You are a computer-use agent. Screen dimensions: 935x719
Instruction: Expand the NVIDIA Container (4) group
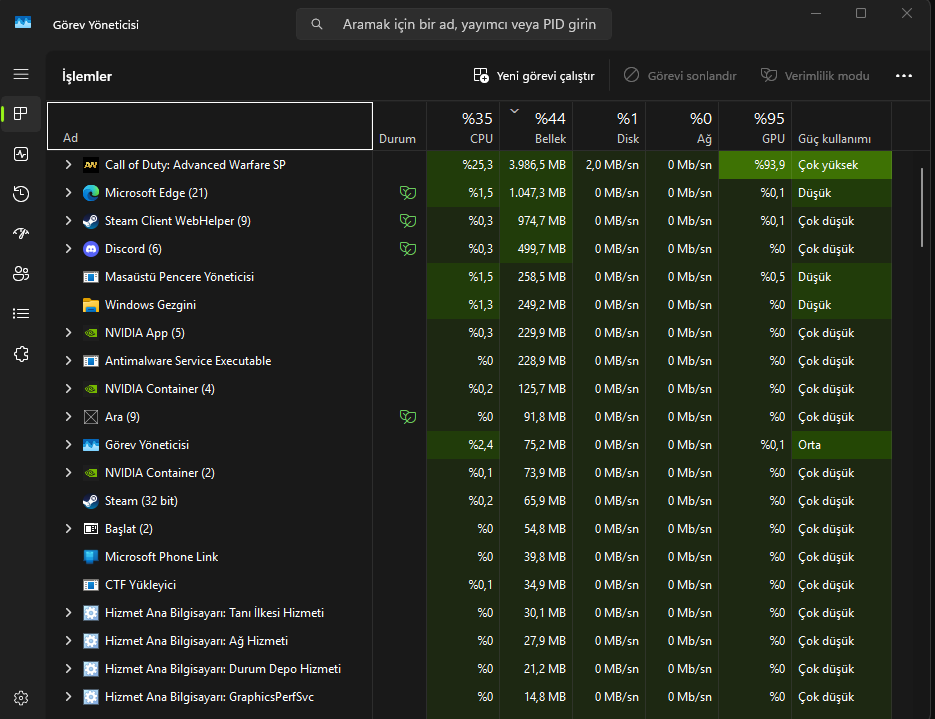68,389
